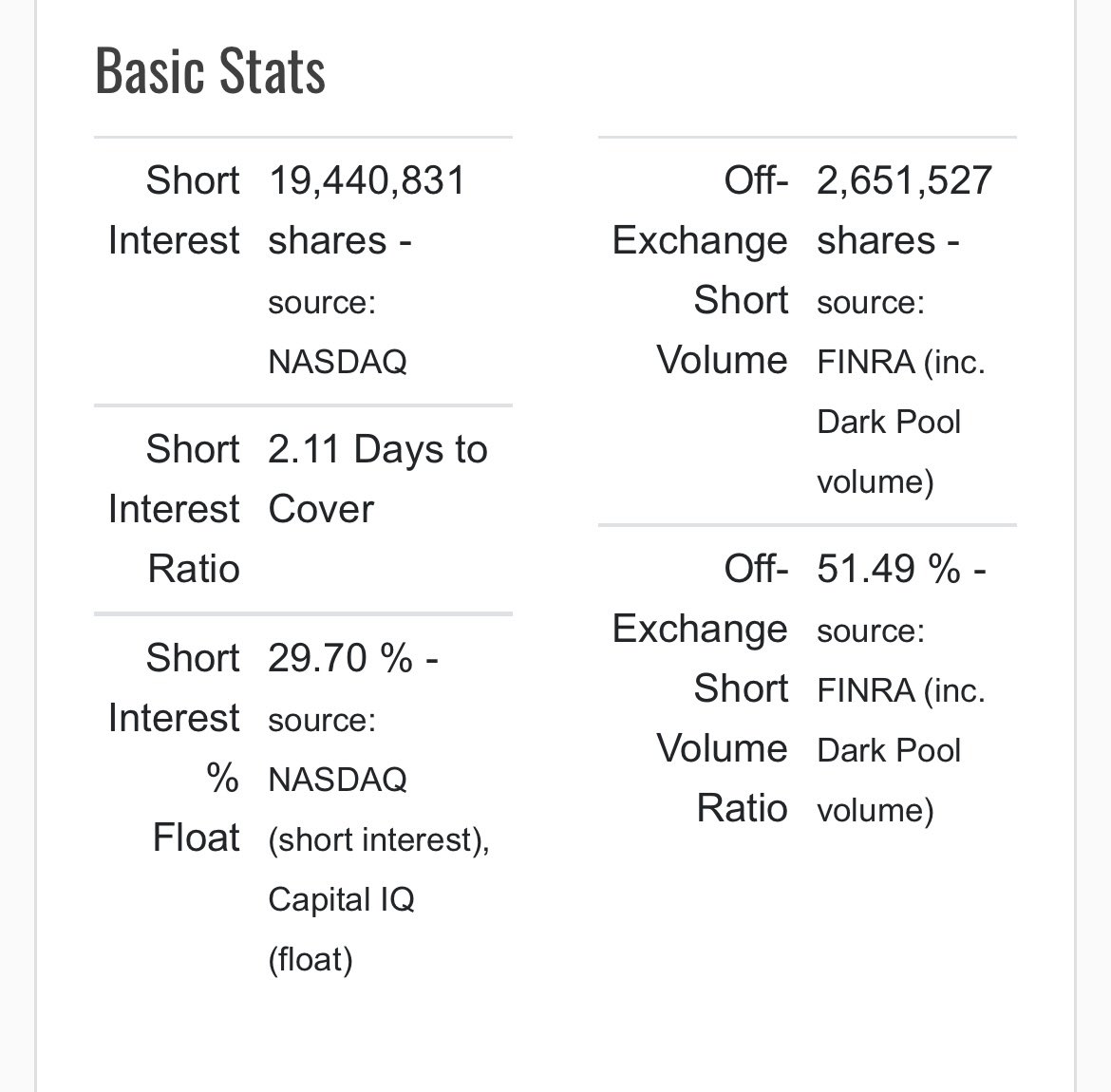Click the 51.49 % ratio value

[x=901, y=569]
